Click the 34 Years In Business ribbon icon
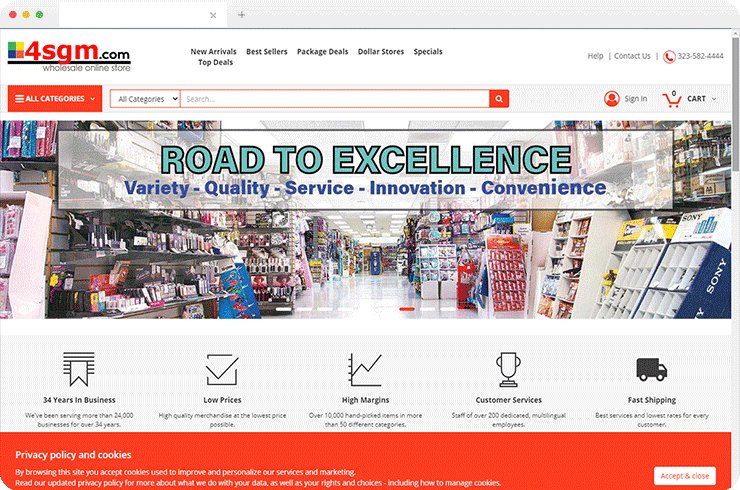740x490 pixels. tap(79, 369)
